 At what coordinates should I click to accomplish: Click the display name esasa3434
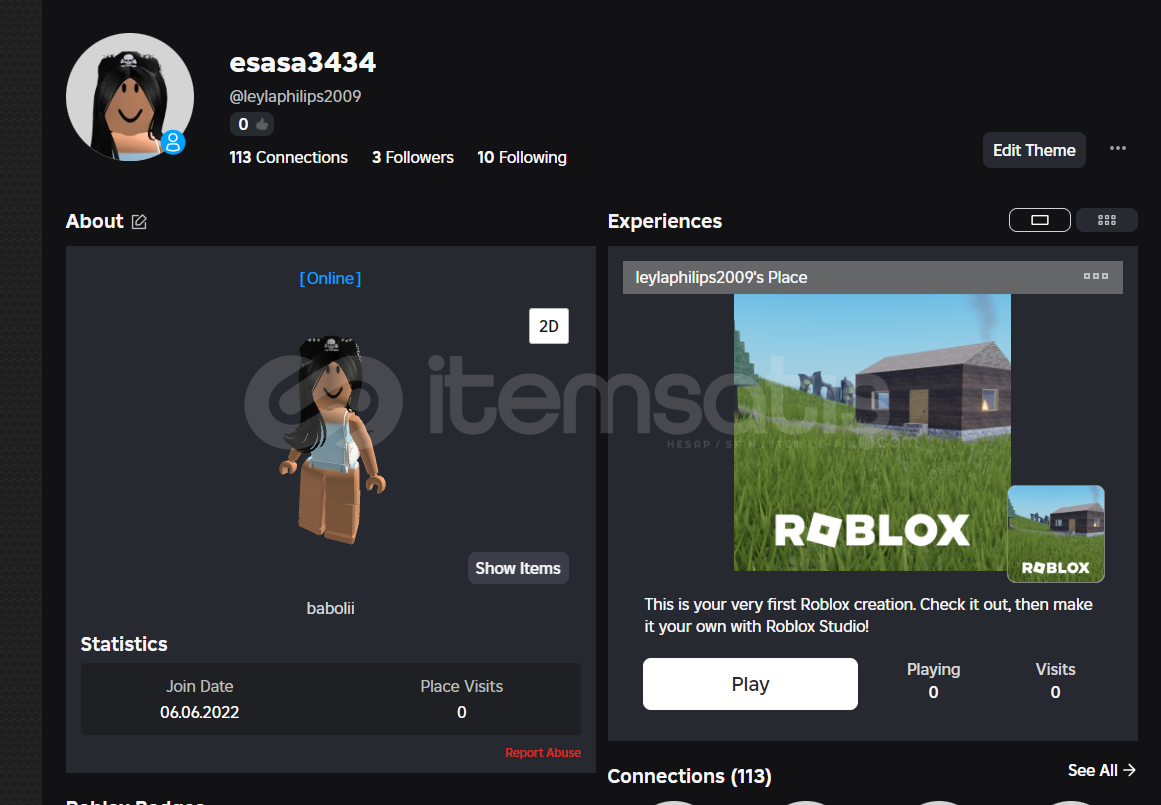(302, 62)
